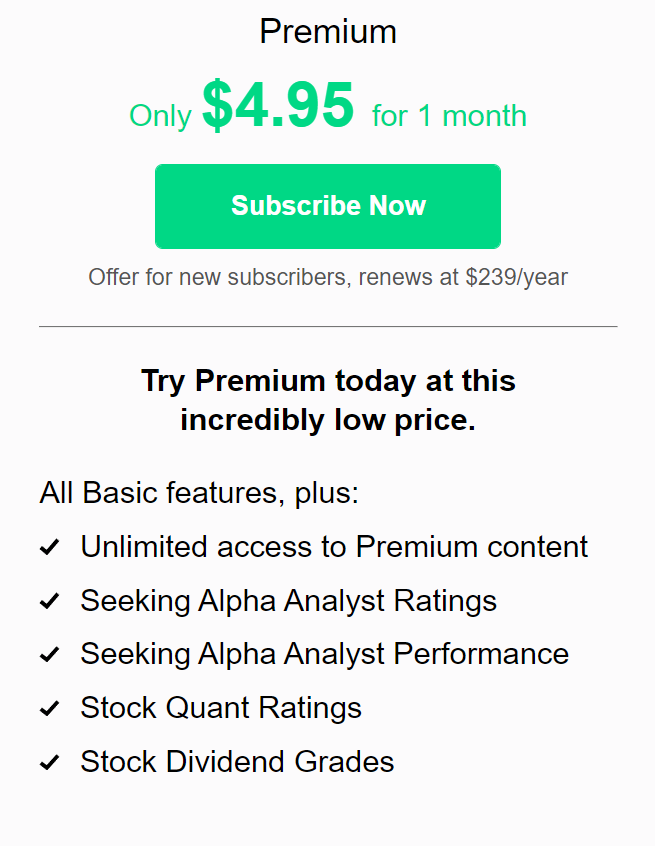Select 'Seeking Alpha Analyst Performance' feature text
Viewport: 655px width, 846px height.
324,654
